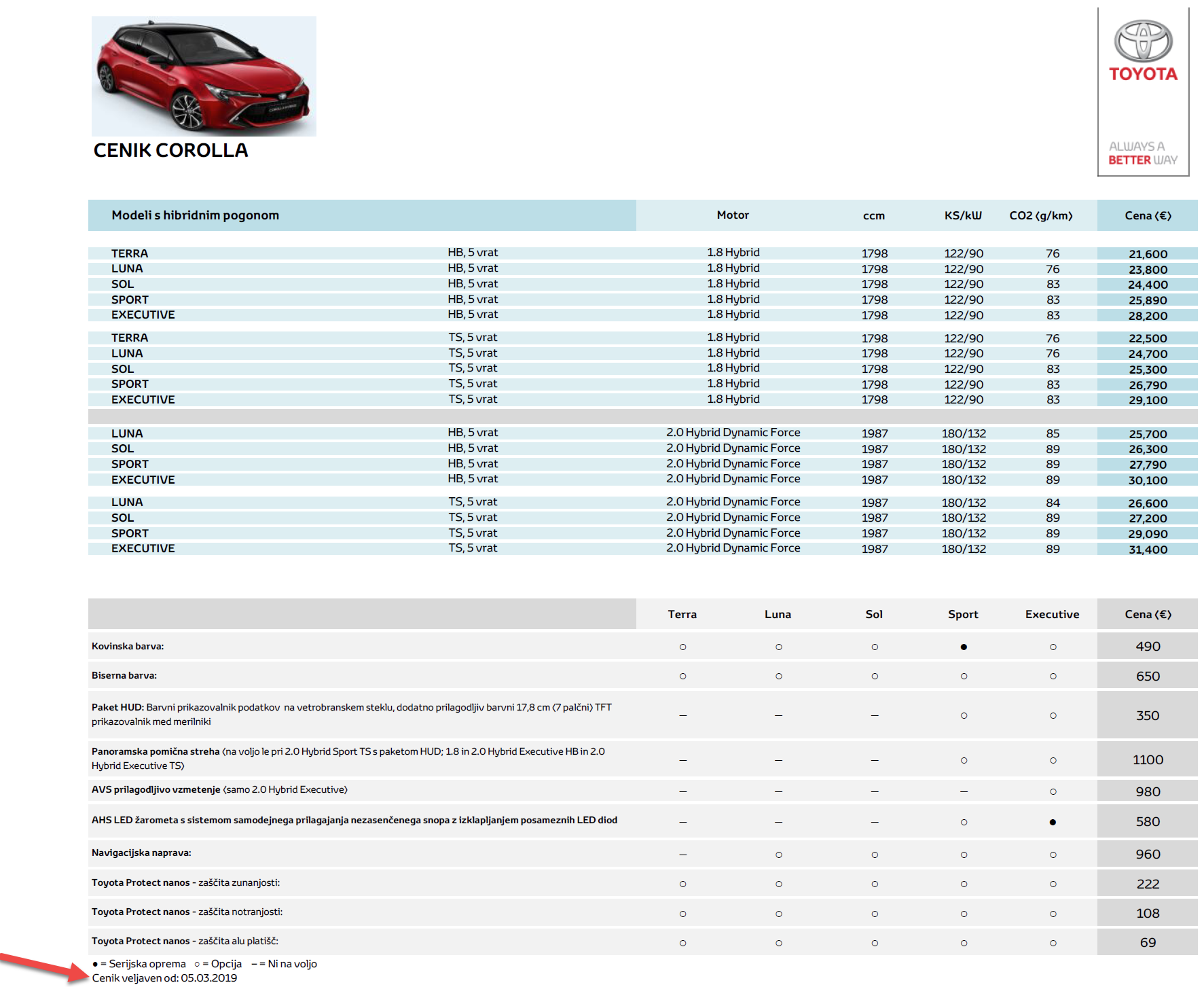This screenshot has height=987, width=1204.
Task: Click price 26,300 cell
Action: point(1148,449)
